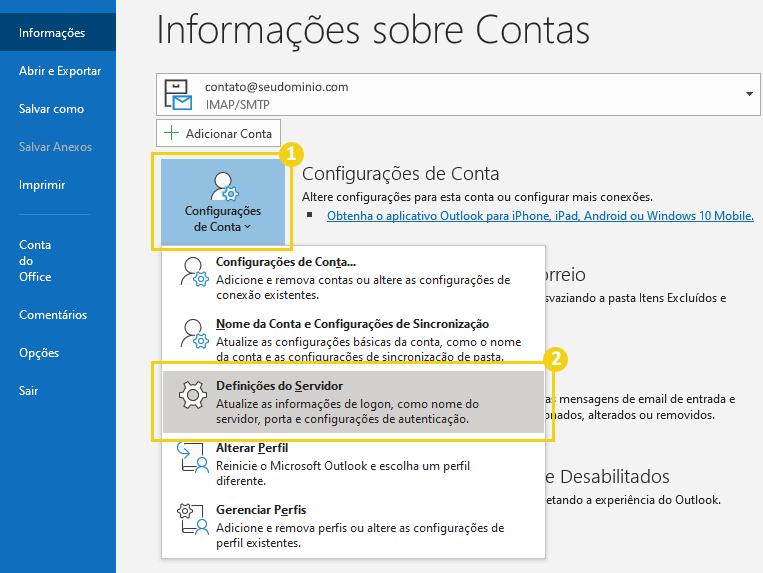The width and height of the screenshot is (763, 573).
Task: Open the account selector dropdown arrow
Action: pos(749,94)
